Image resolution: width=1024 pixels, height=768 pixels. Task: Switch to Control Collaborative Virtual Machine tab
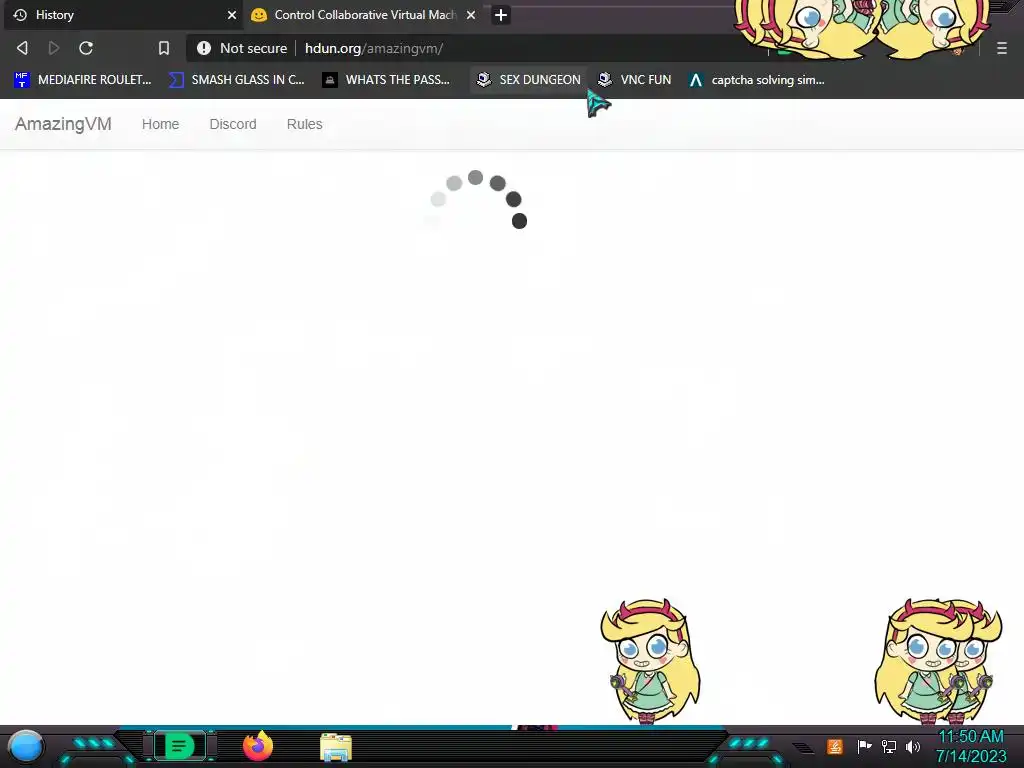point(364,15)
